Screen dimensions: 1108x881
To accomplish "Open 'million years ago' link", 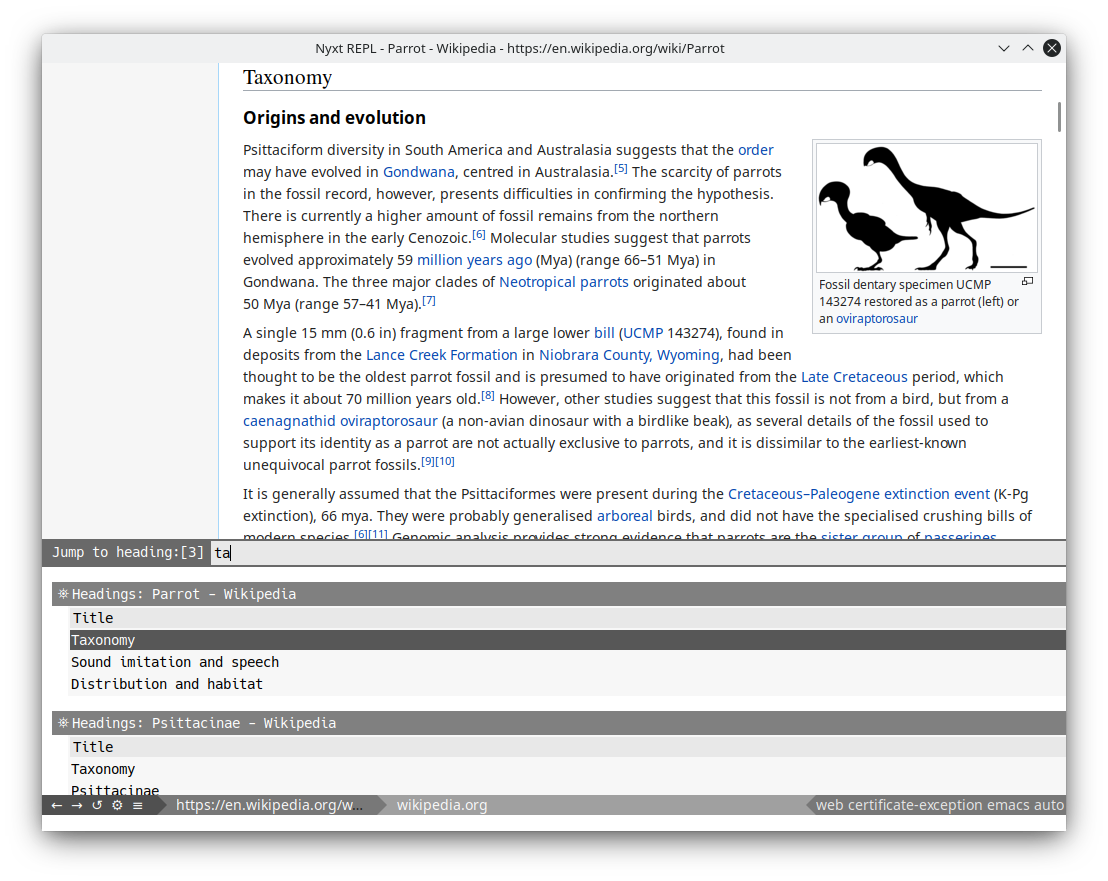I will point(474,260).
